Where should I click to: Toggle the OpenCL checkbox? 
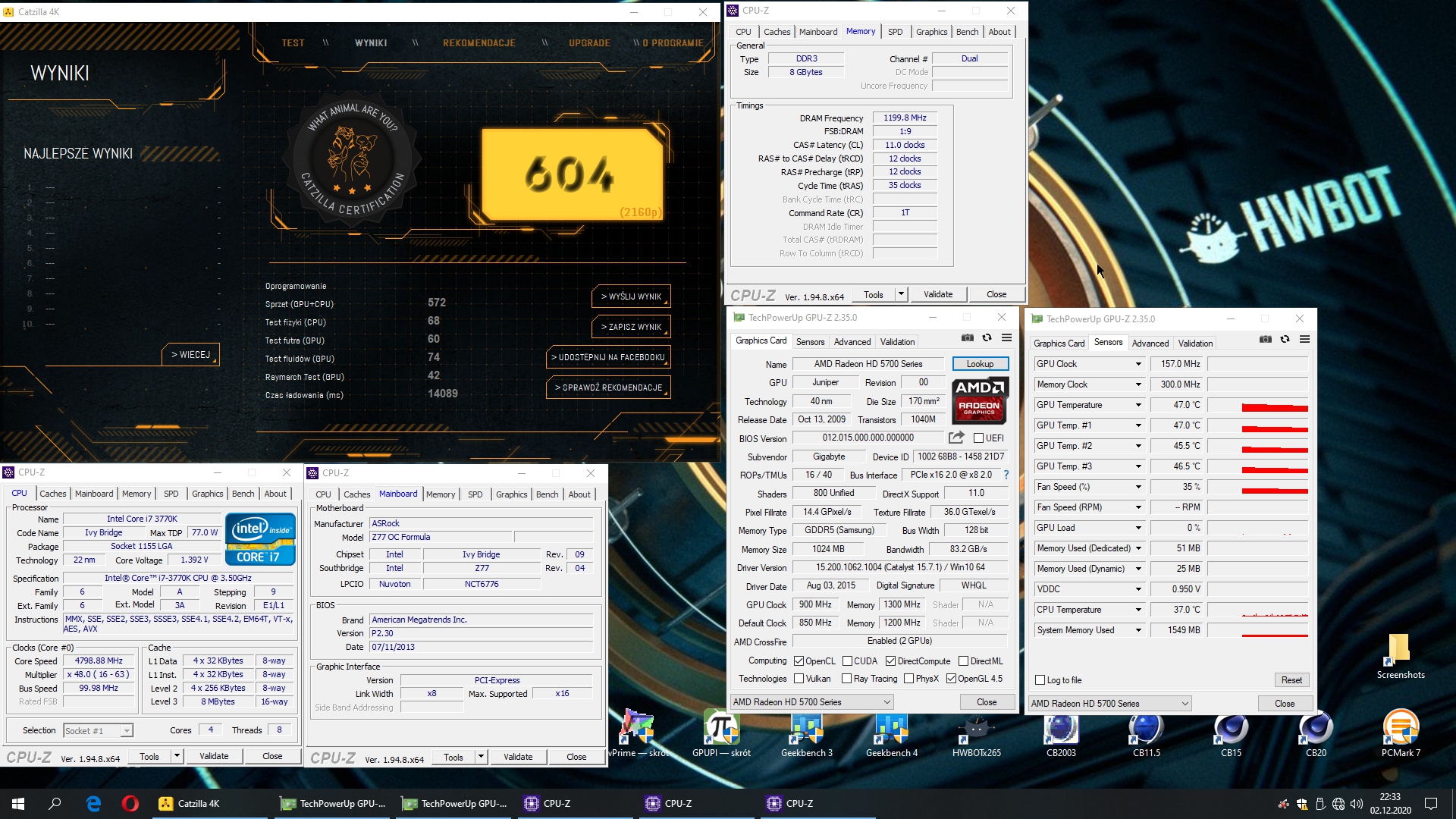799,661
